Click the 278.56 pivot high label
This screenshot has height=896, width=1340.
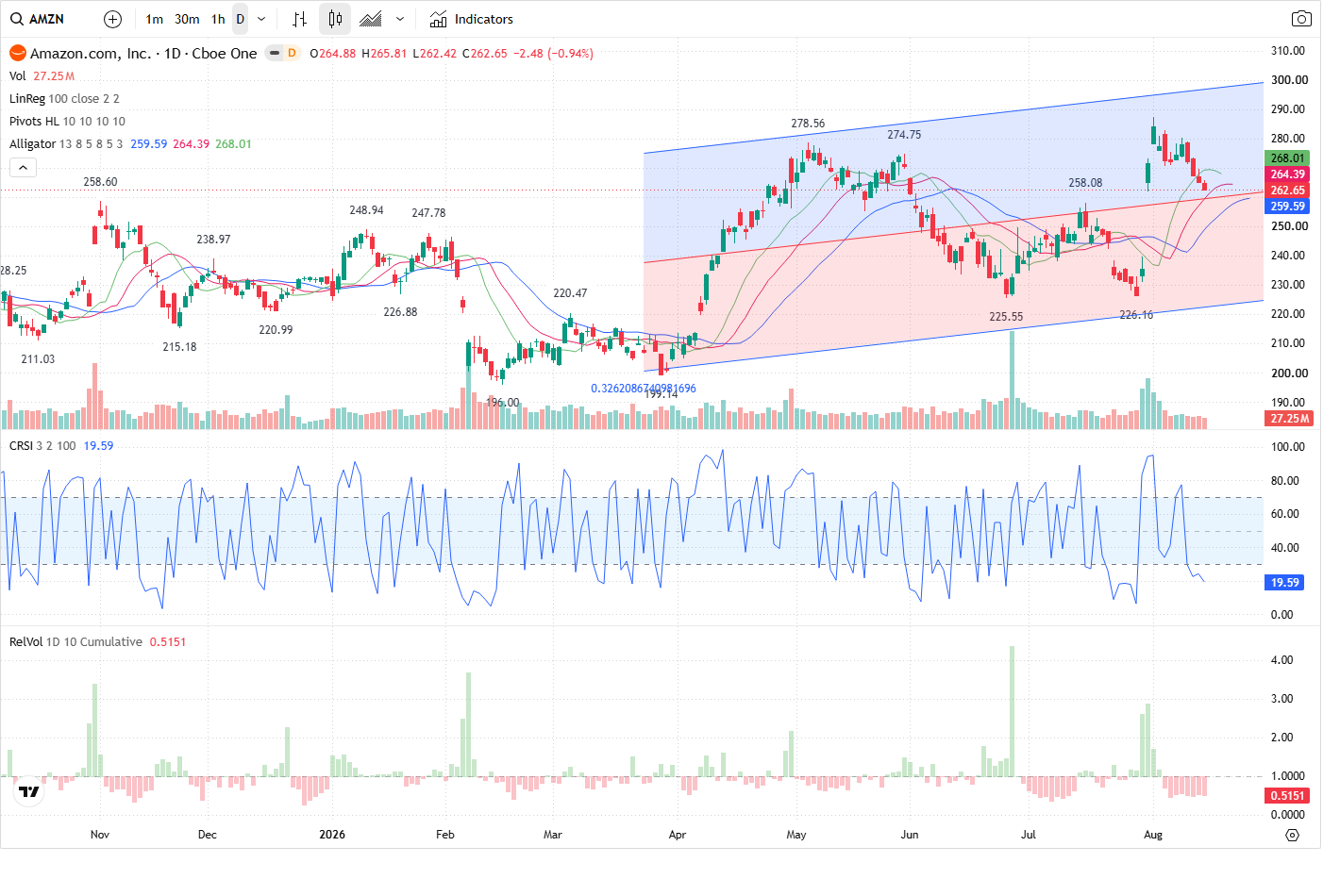pyautogui.click(x=808, y=124)
